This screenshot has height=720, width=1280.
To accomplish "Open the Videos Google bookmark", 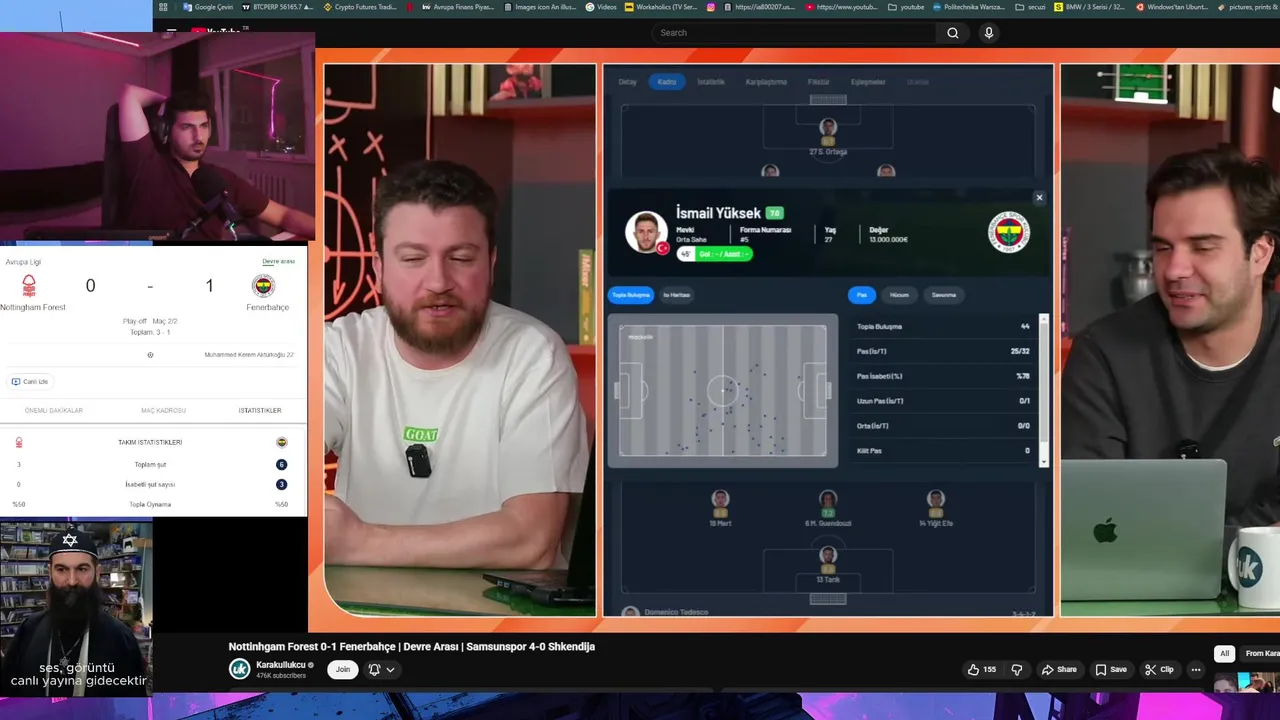I will pyautogui.click(x=601, y=7).
